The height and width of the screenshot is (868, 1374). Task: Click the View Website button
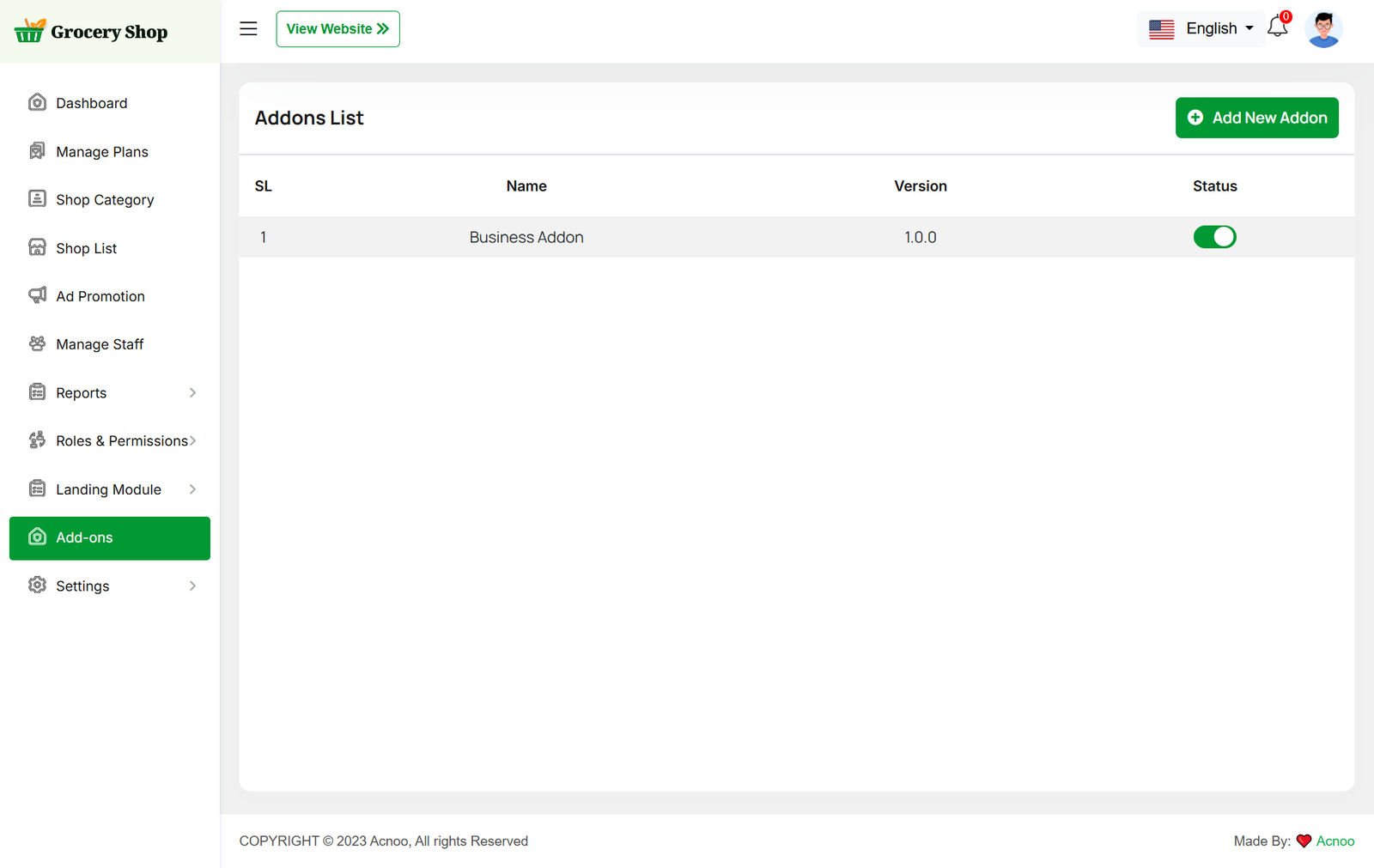coord(337,29)
